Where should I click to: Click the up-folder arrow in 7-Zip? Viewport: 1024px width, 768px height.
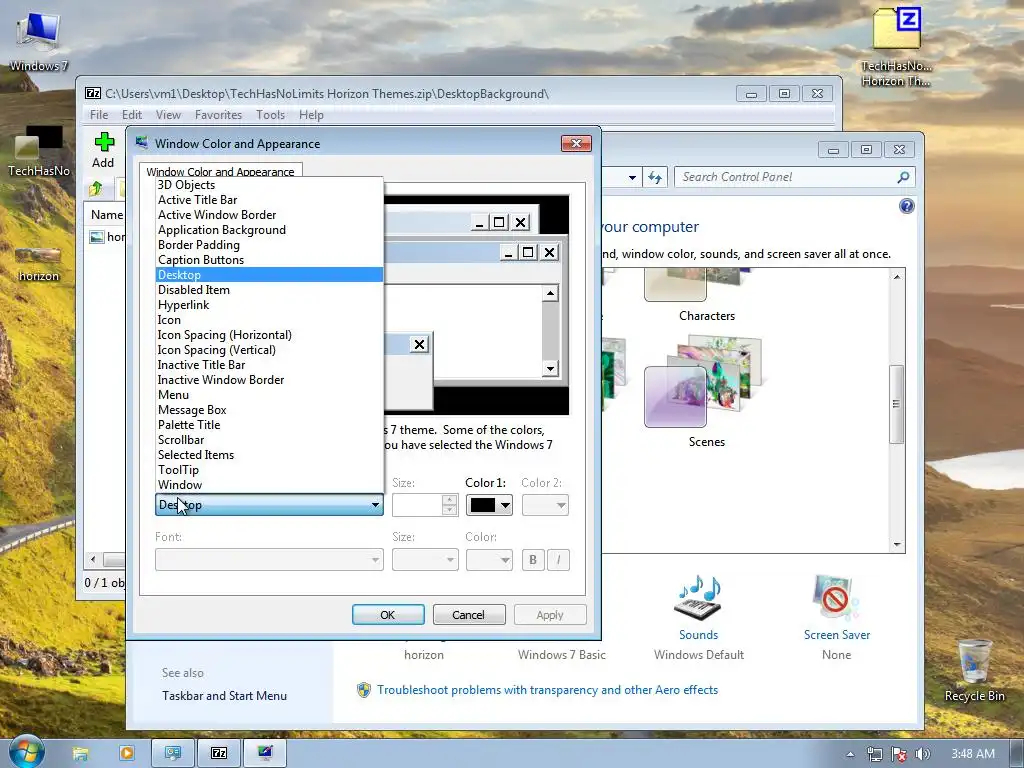tap(96, 189)
